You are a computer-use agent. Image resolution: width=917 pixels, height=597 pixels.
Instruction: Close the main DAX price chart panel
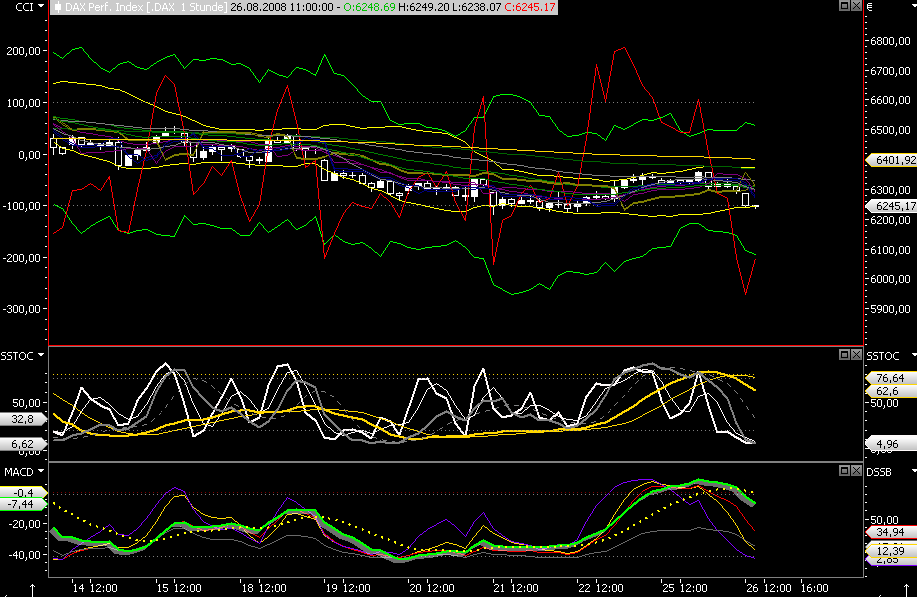[x=857, y=7]
